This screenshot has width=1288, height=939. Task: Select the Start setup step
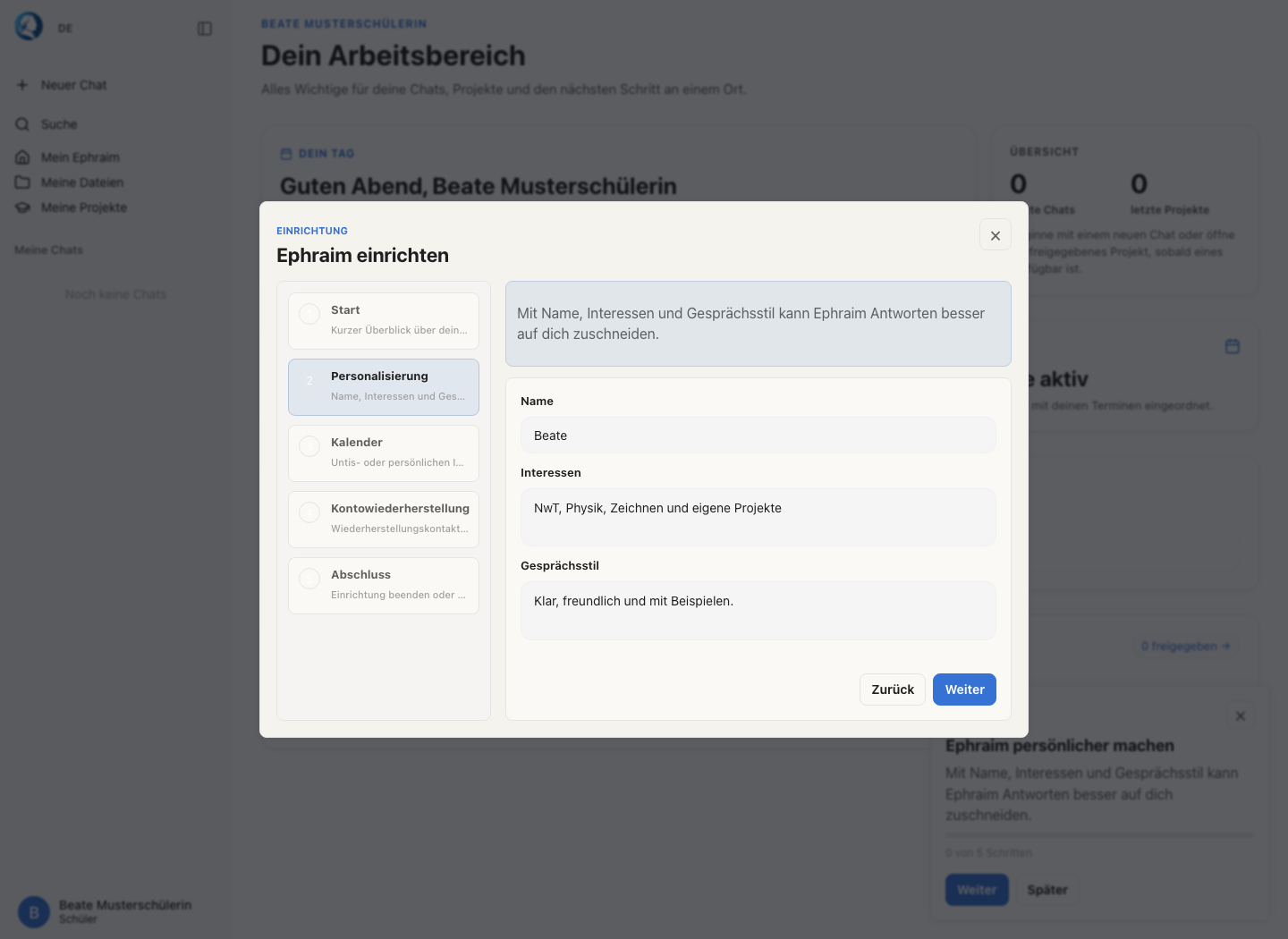[x=384, y=321]
